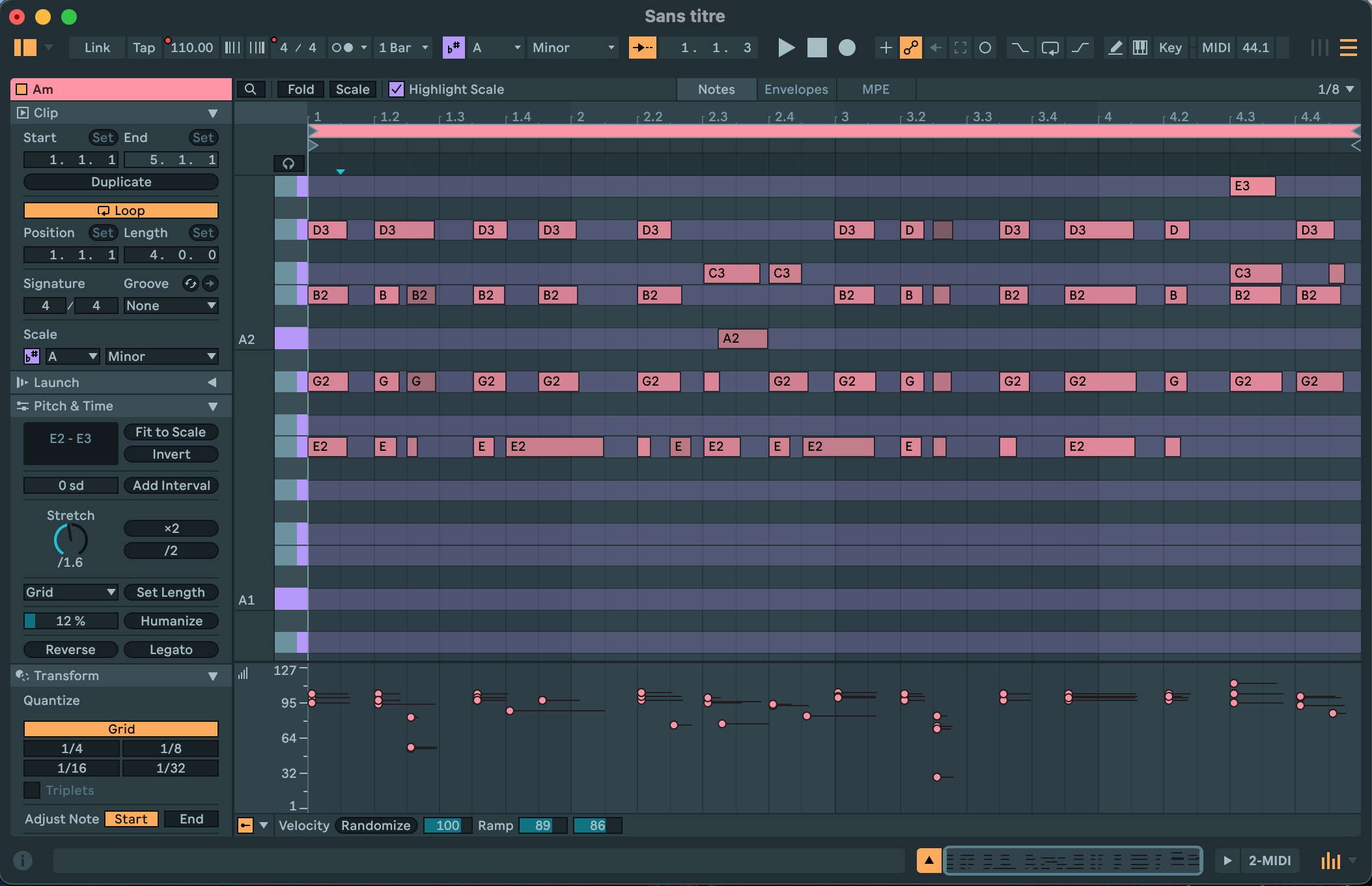Click the velocity lane icon left of 127
The image size is (1372, 886).
(244, 674)
